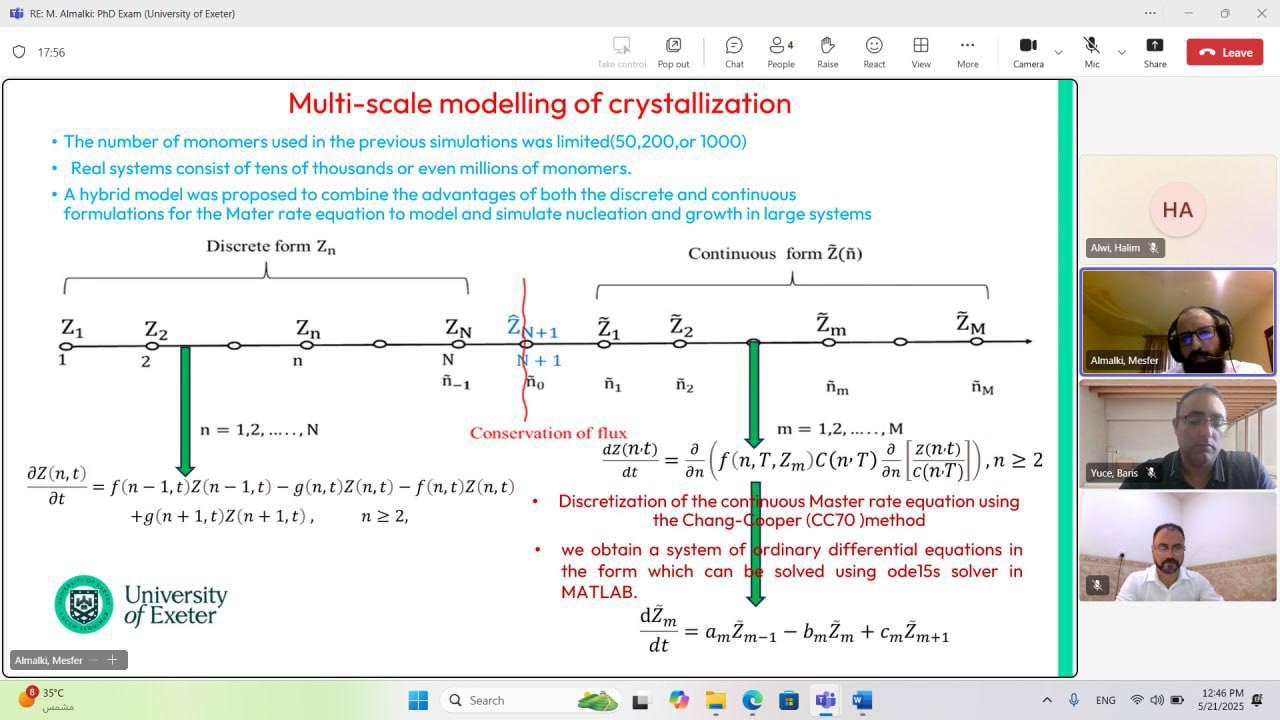Image resolution: width=1280 pixels, height=720 pixels.
Task: Toggle the Mic mute state
Action: pyautogui.click(x=1091, y=52)
